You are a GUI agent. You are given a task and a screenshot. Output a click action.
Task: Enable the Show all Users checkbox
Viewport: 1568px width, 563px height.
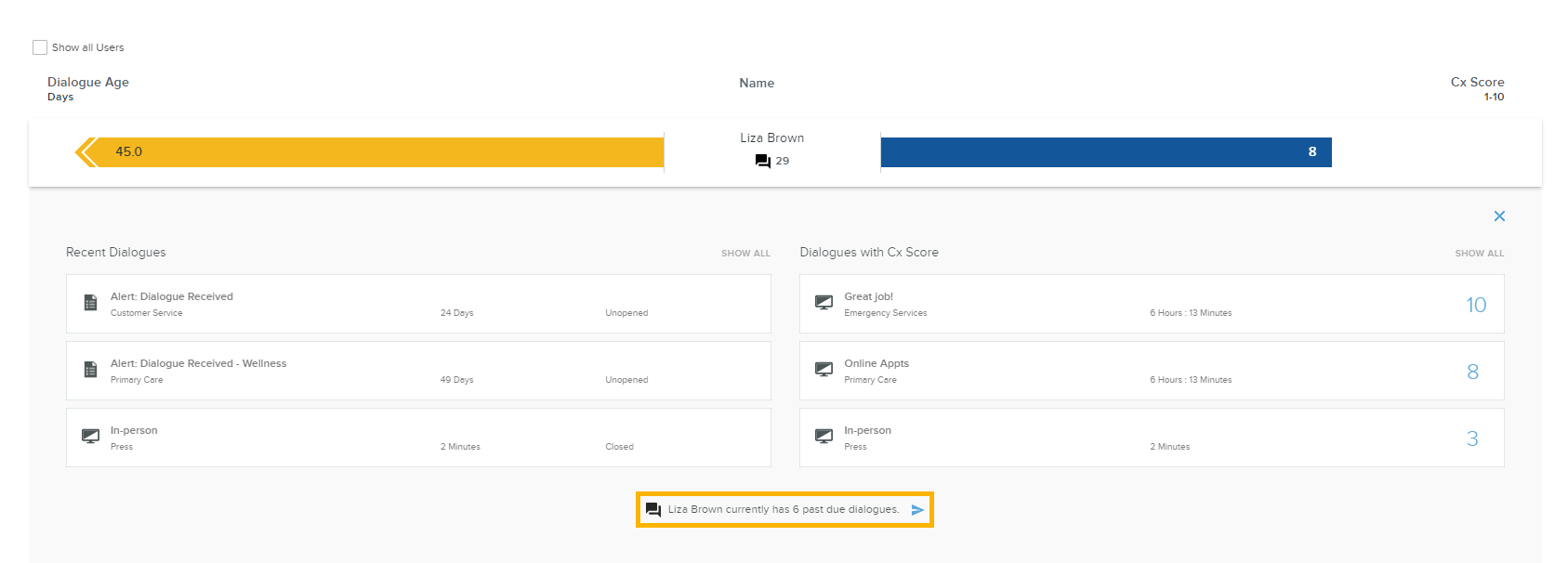(x=40, y=47)
